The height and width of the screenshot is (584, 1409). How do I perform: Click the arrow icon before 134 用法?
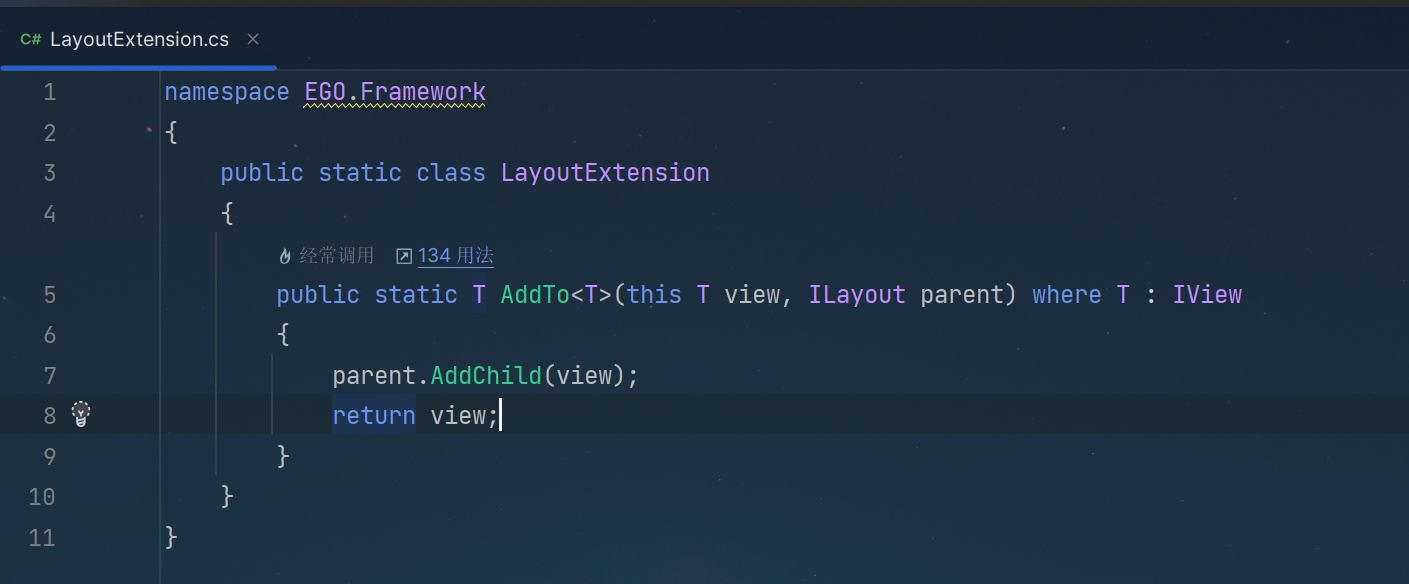pos(404,257)
